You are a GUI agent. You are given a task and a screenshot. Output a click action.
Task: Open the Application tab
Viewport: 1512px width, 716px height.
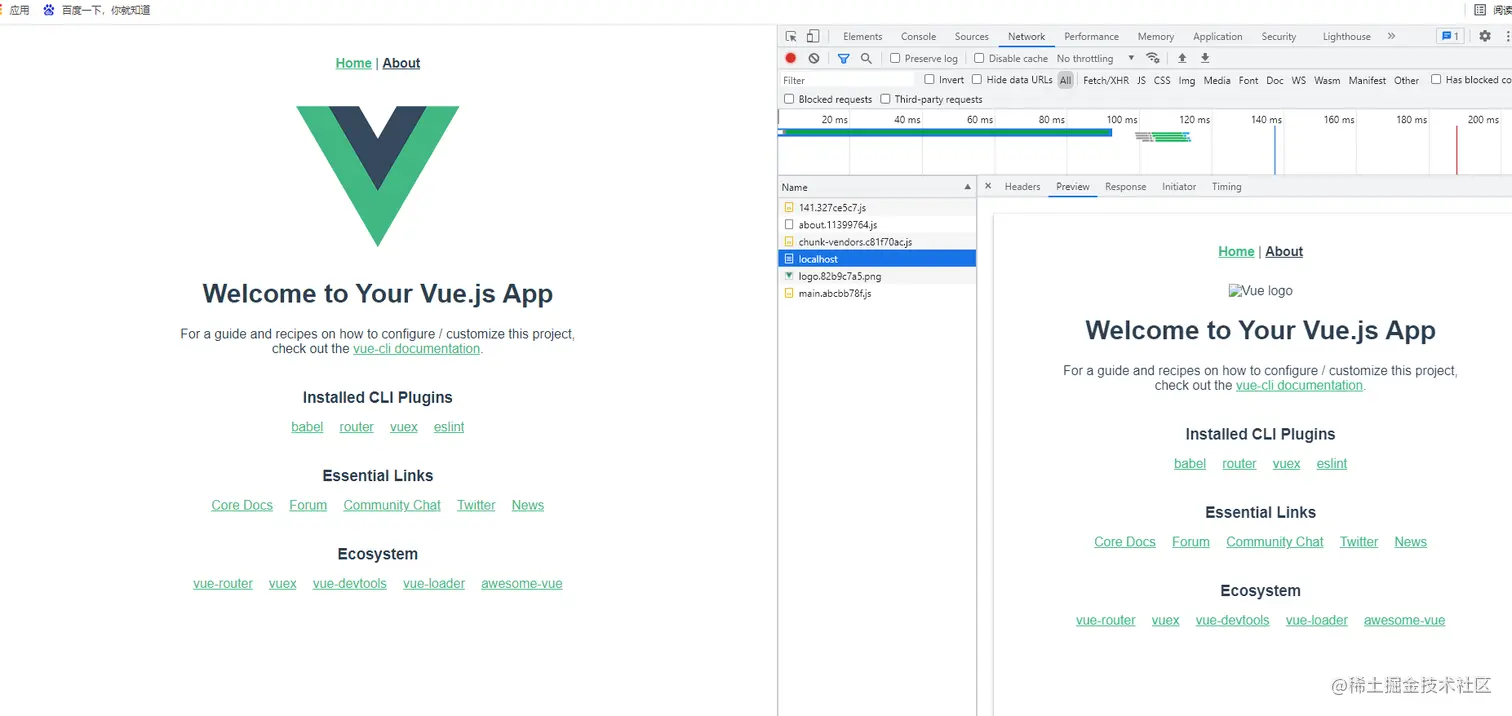tap(1217, 36)
